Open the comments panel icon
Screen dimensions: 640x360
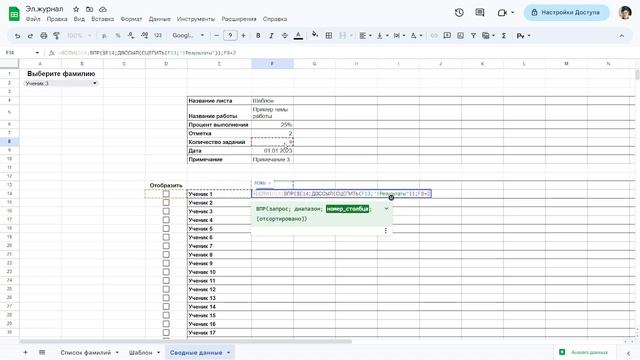pos(480,13)
